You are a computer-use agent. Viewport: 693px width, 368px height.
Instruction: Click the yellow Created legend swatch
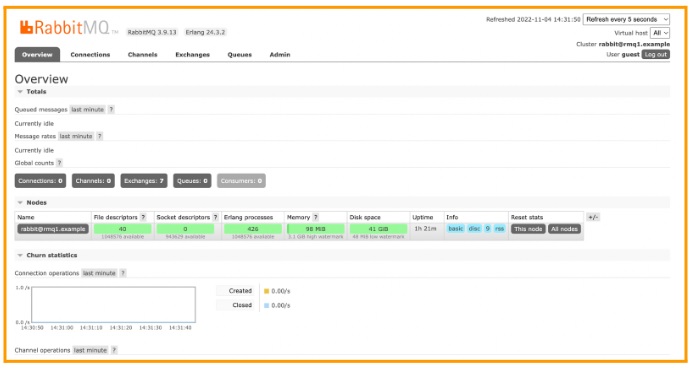(267, 291)
